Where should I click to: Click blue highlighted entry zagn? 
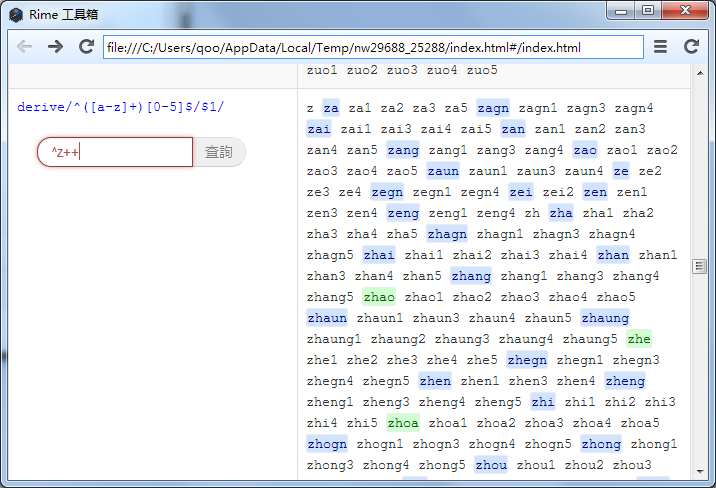[x=493, y=108]
